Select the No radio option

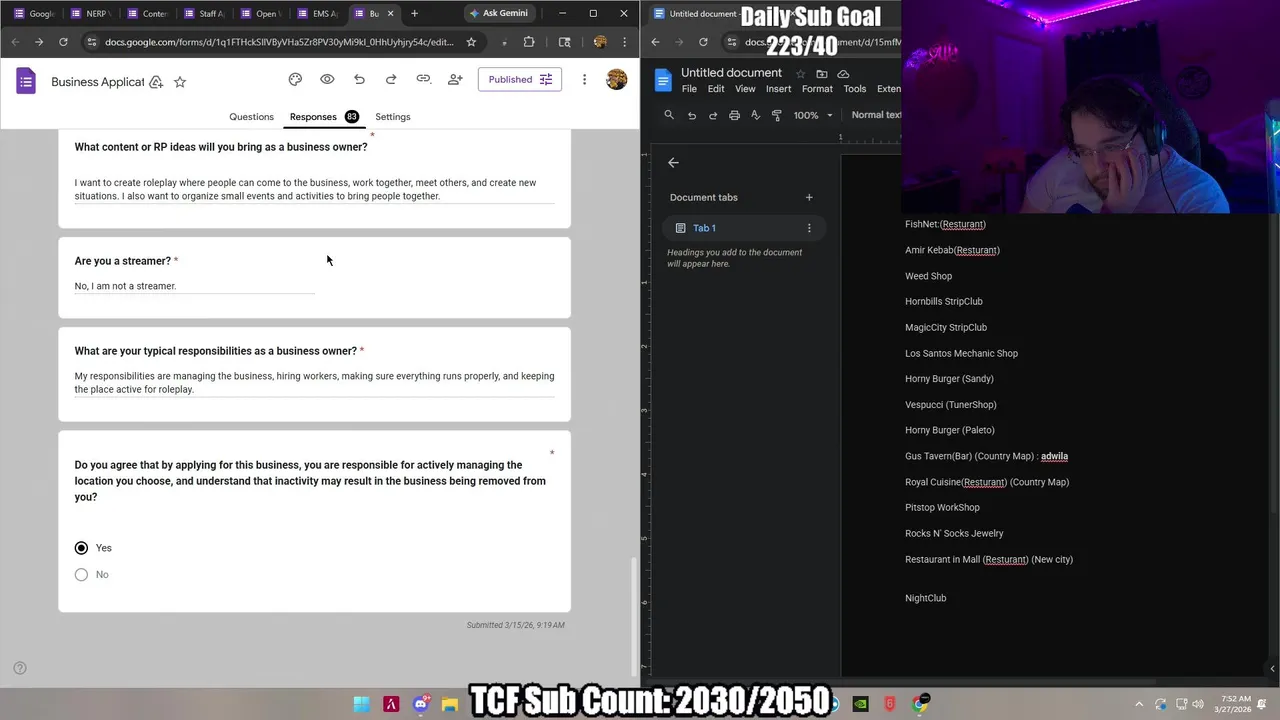[x=81, y=574]
